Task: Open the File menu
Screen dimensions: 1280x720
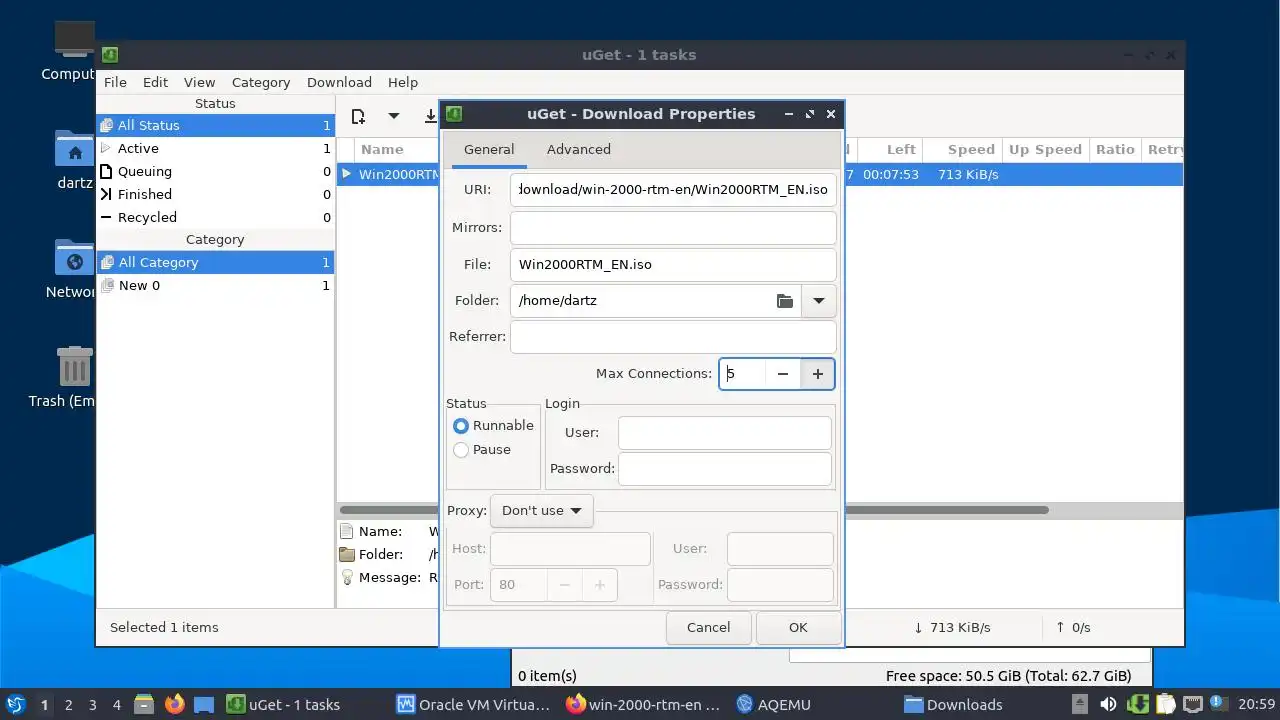Action: click(115, 83)
